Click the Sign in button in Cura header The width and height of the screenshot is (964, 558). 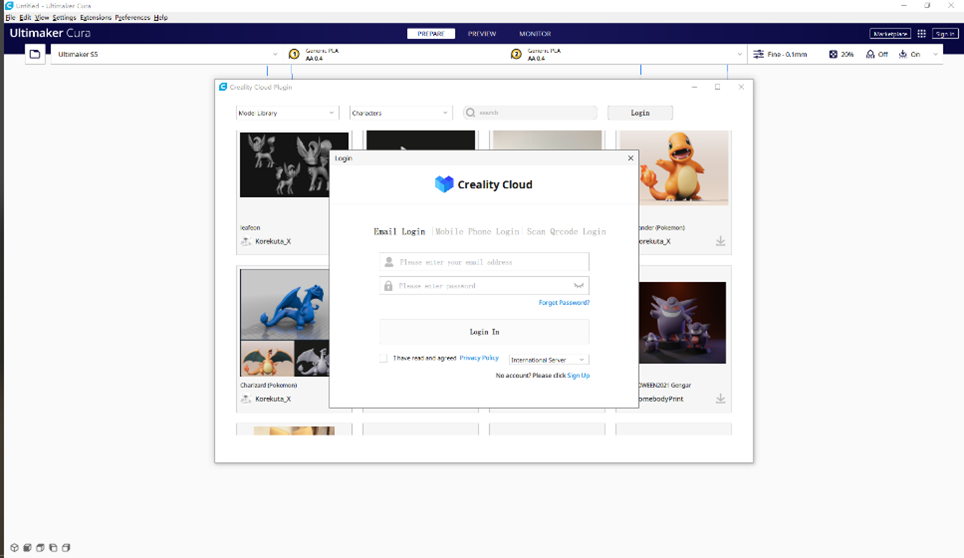tap(945, 34)
